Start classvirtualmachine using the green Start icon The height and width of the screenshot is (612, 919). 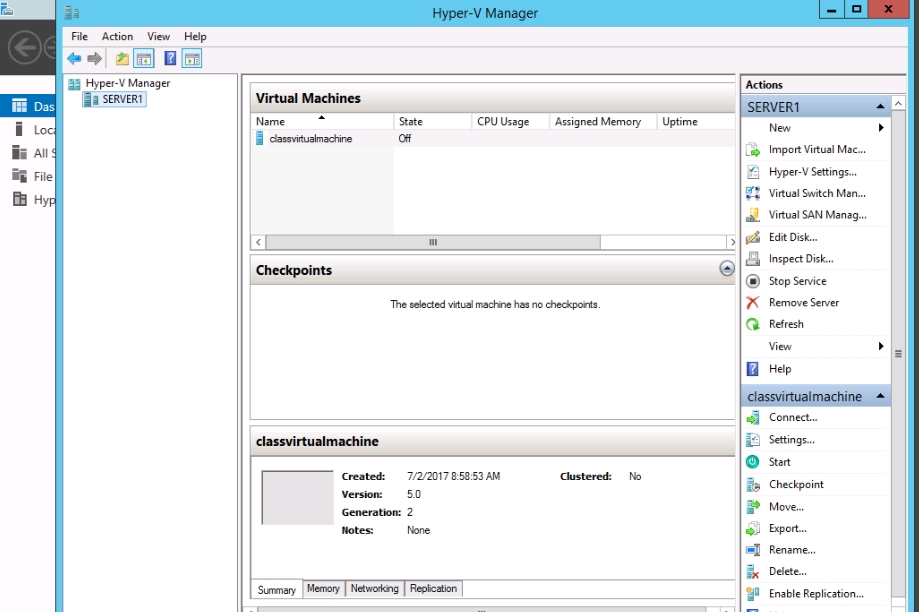(x=753, y=462)
